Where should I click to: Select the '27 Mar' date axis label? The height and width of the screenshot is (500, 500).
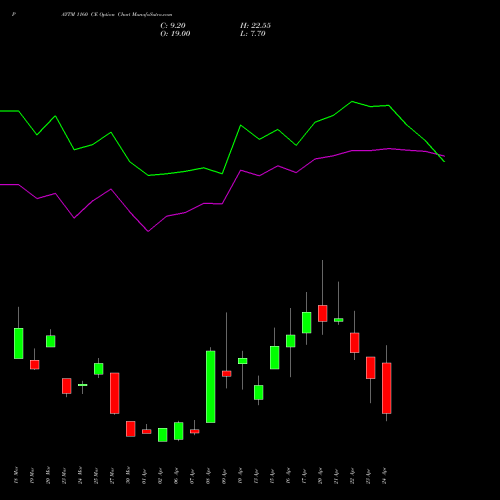[x=112, y=475]
